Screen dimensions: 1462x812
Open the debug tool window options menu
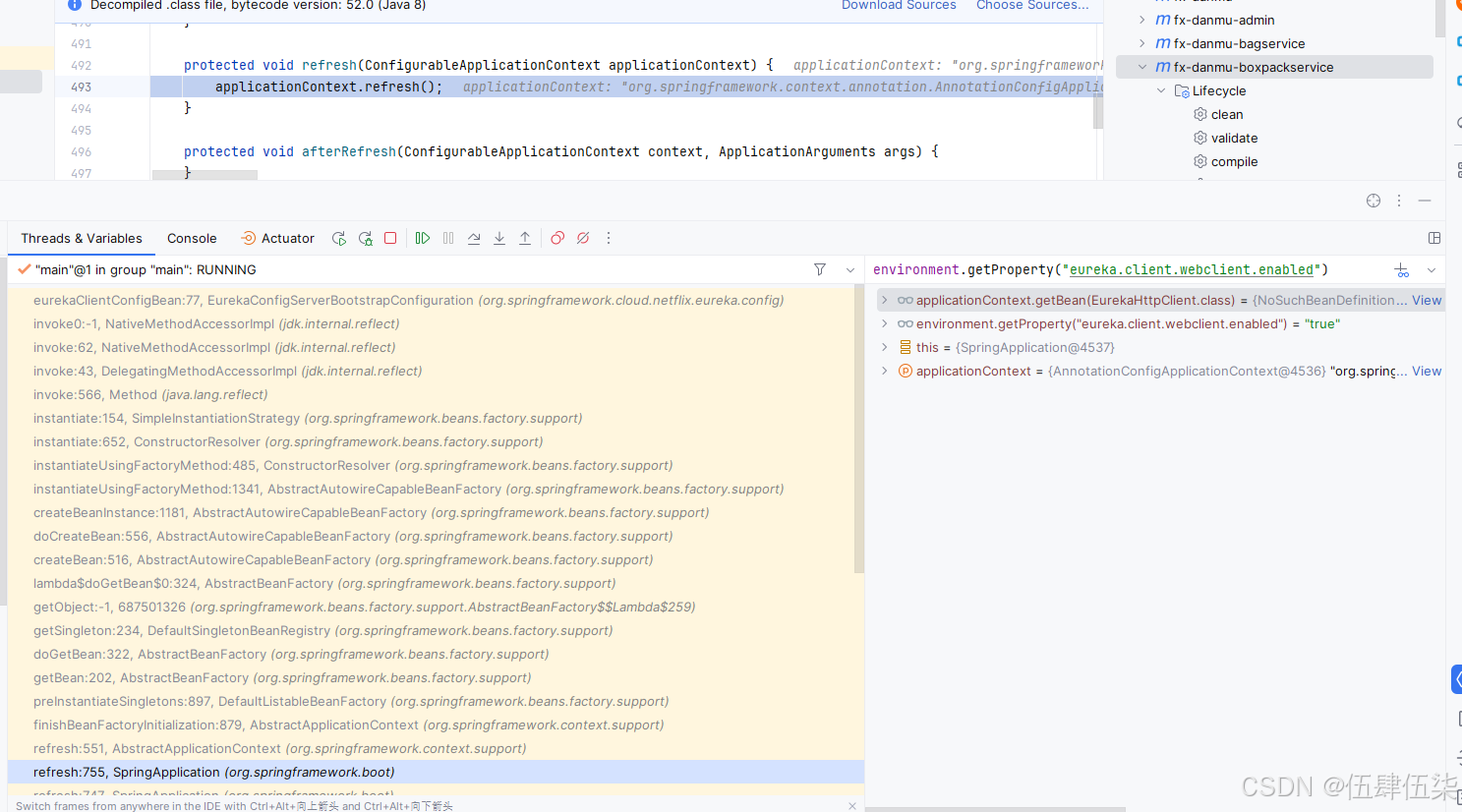1399,201
